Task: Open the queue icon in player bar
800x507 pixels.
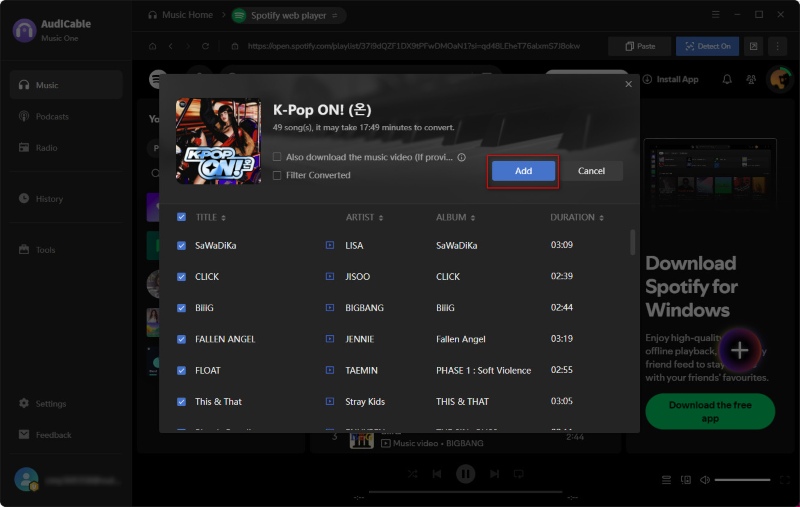Action: (666, 480)
